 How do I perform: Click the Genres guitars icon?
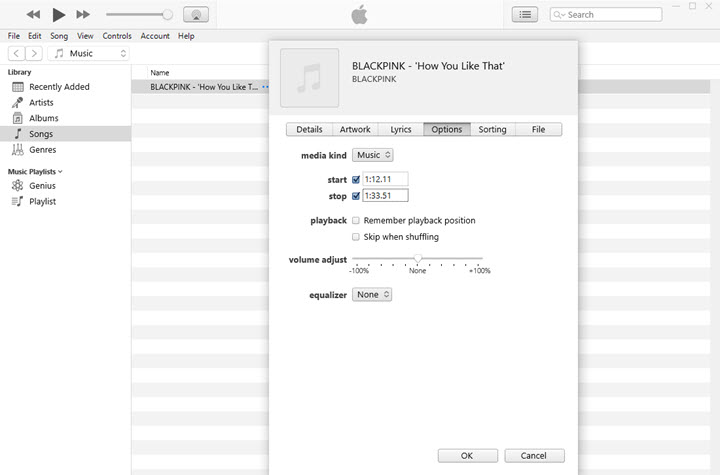pos(17,150)
